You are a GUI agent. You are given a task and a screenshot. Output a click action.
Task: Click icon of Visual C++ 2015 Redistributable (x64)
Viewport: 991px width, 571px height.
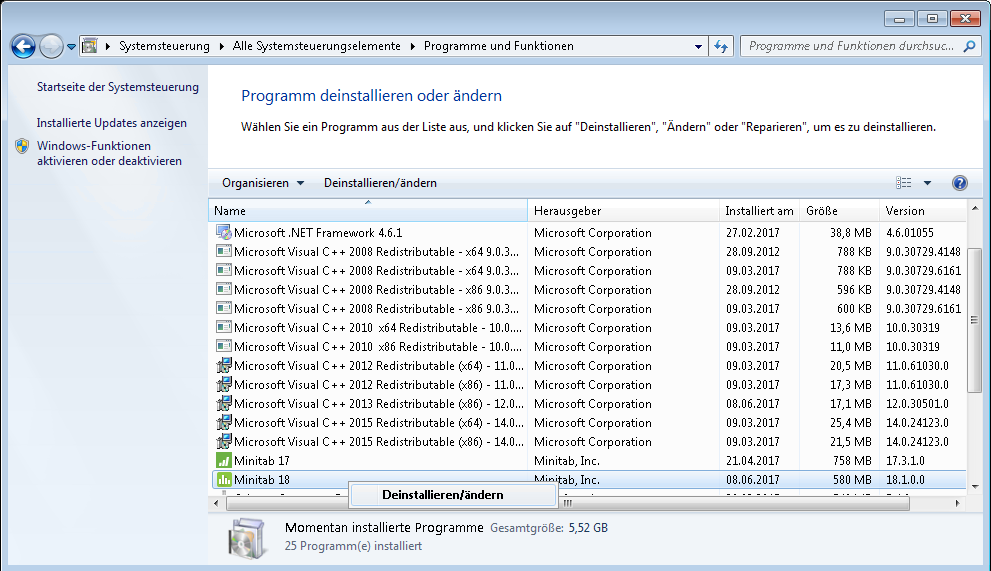coord(224,422)
